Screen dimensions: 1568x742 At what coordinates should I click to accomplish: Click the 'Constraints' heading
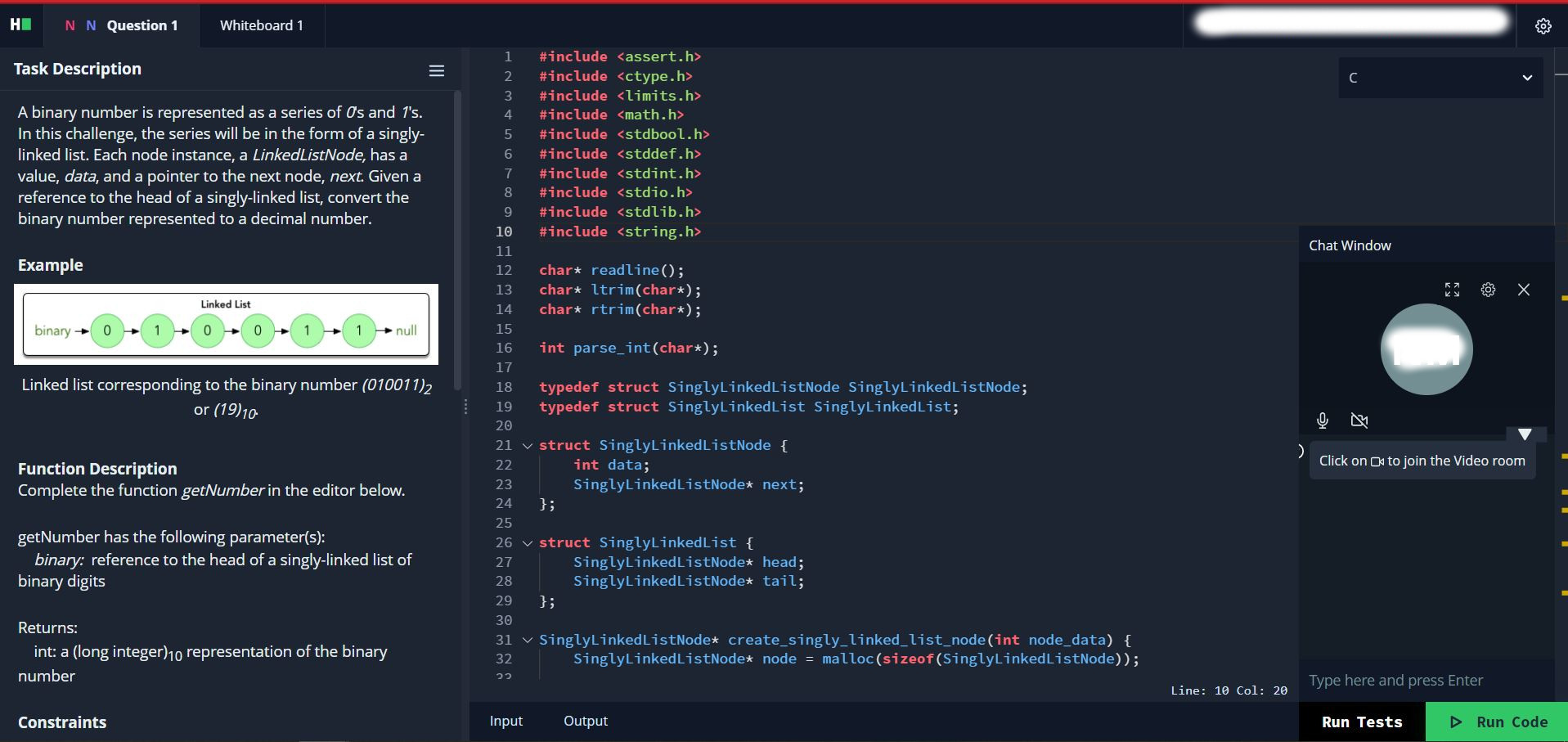(62, 722)
